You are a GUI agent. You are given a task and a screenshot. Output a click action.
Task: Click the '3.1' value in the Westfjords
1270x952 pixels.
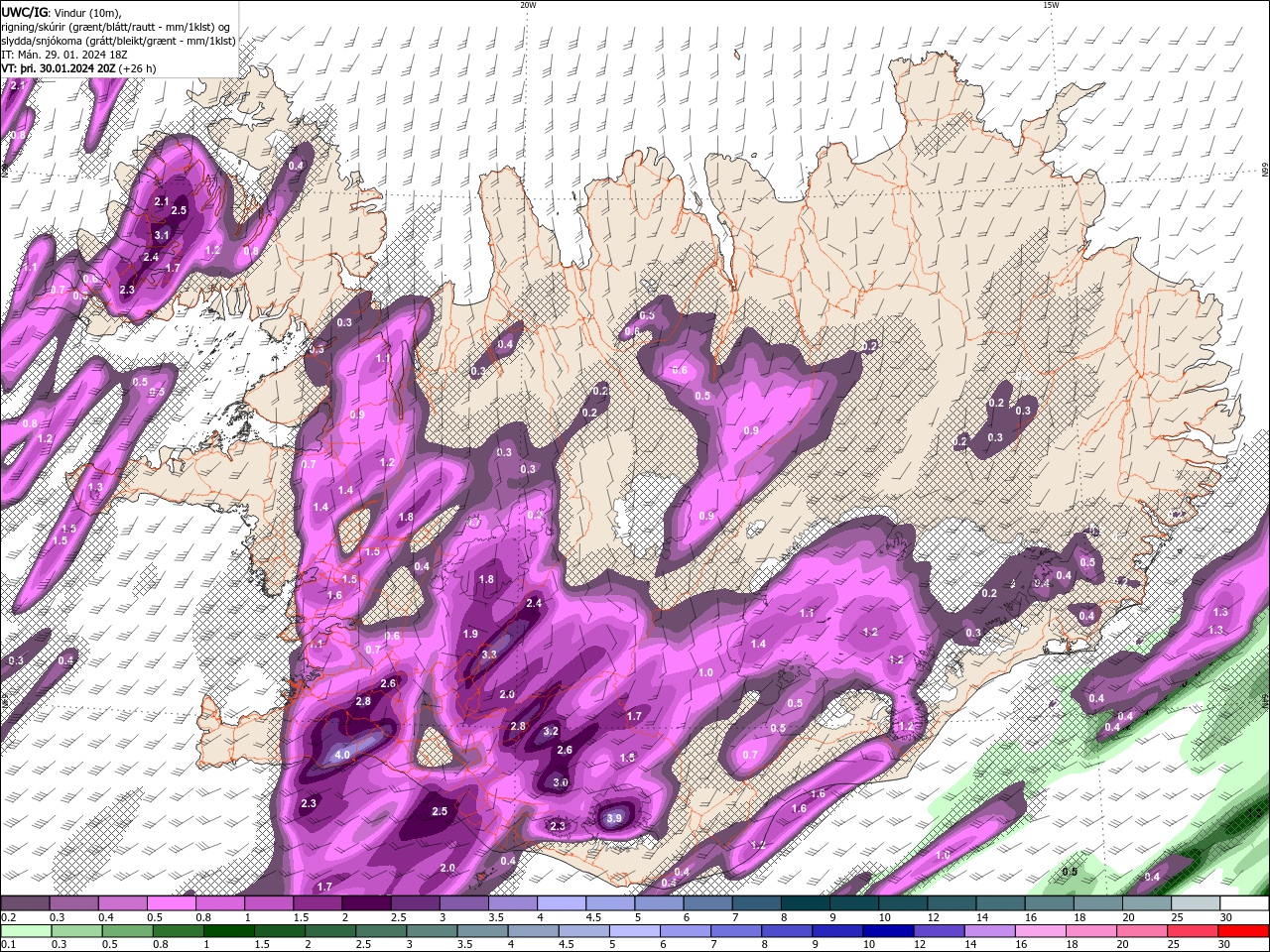click(x=162, y=235)
